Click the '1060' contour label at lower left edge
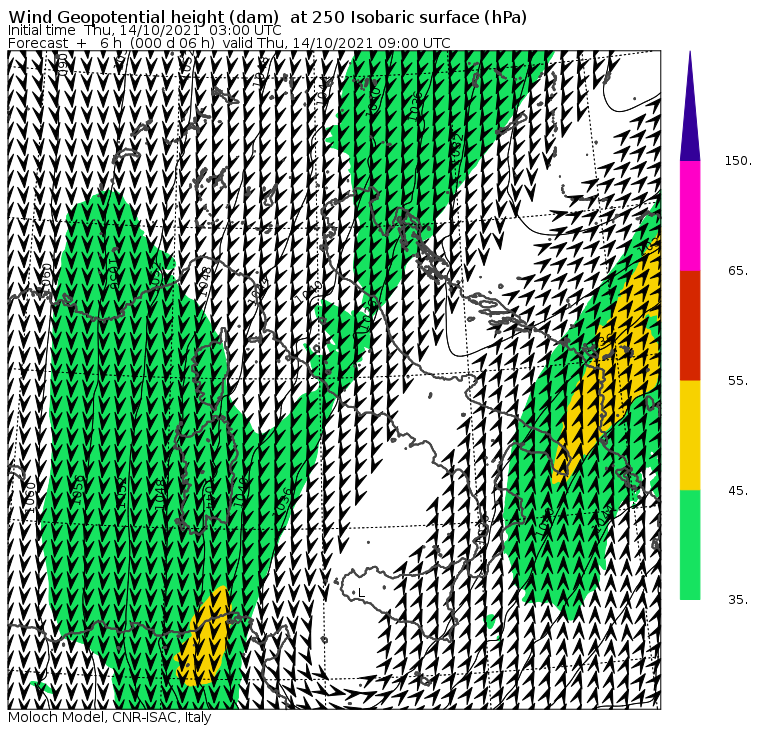 coord(30,498)
